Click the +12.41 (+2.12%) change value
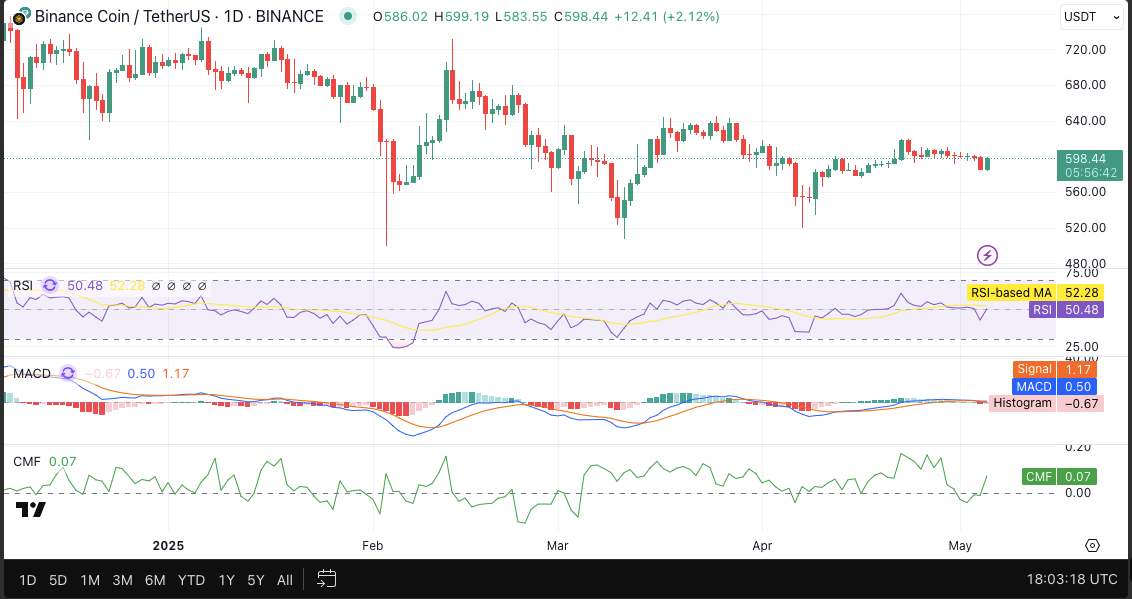The width and height of the screenshot is (1132, 599). (x=666, y=16)
